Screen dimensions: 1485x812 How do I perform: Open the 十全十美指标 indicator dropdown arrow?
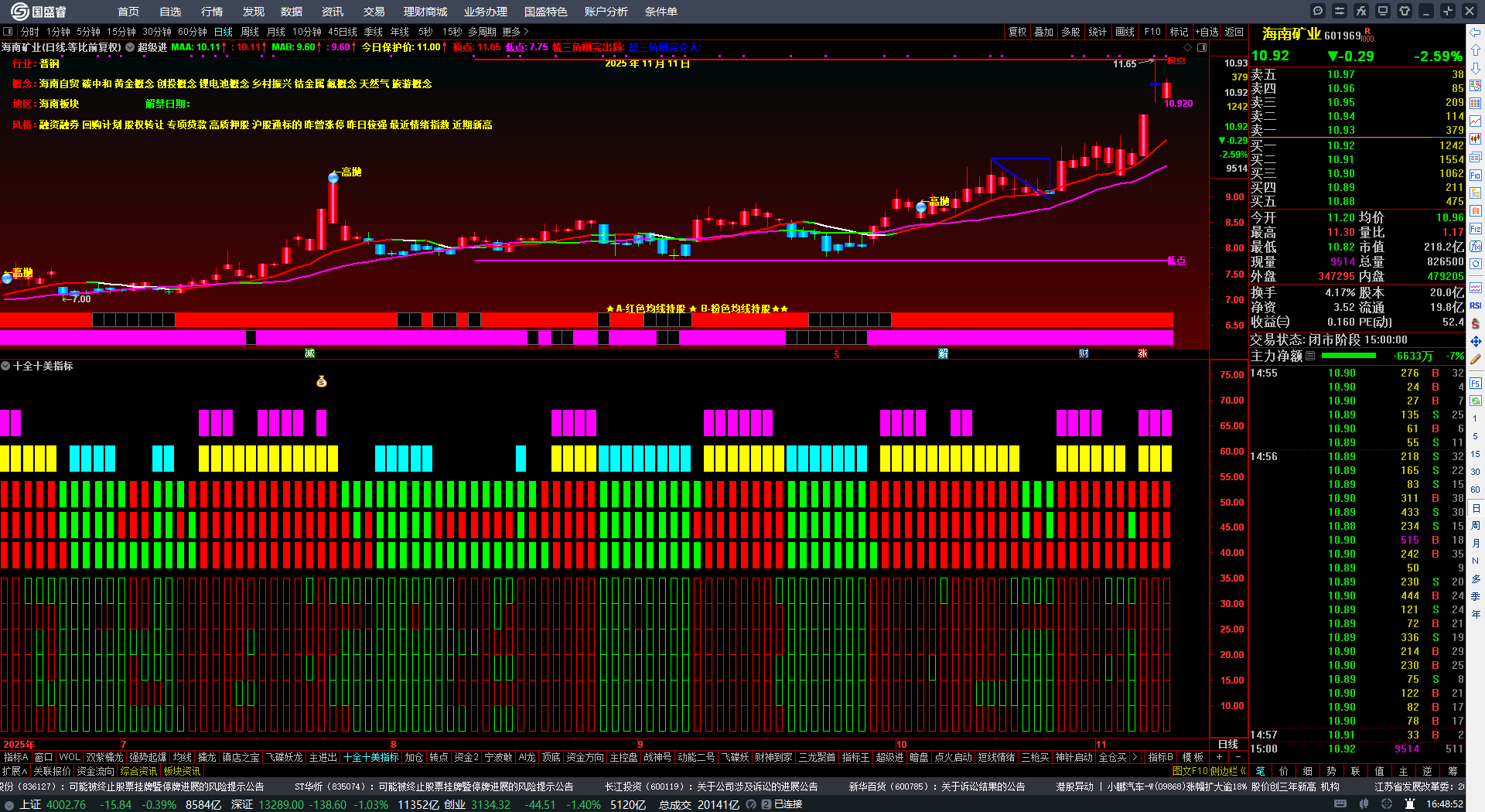pos(5,366)
